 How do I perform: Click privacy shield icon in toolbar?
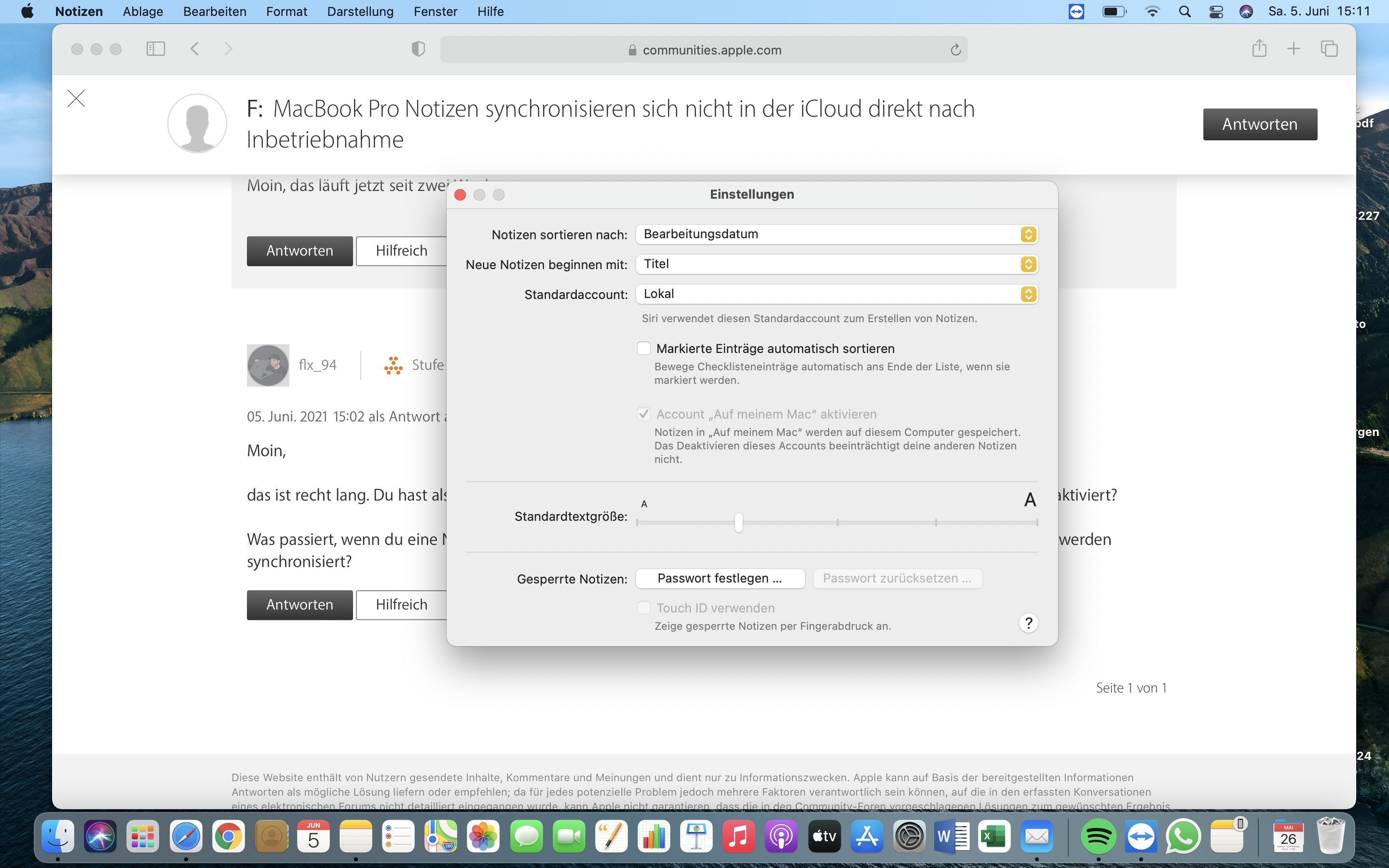pyautogui.click(x=418, y=49)
